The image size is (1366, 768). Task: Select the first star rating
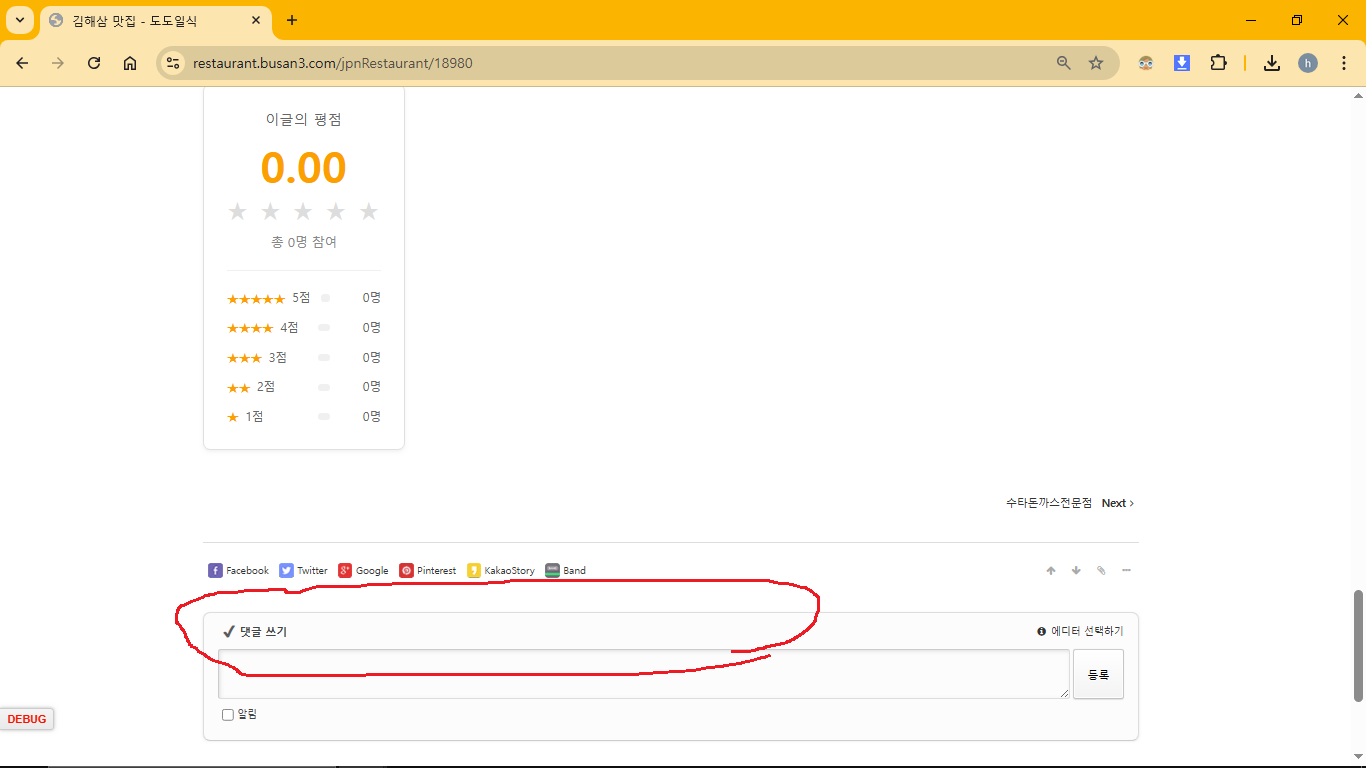(x=237, y=212)
